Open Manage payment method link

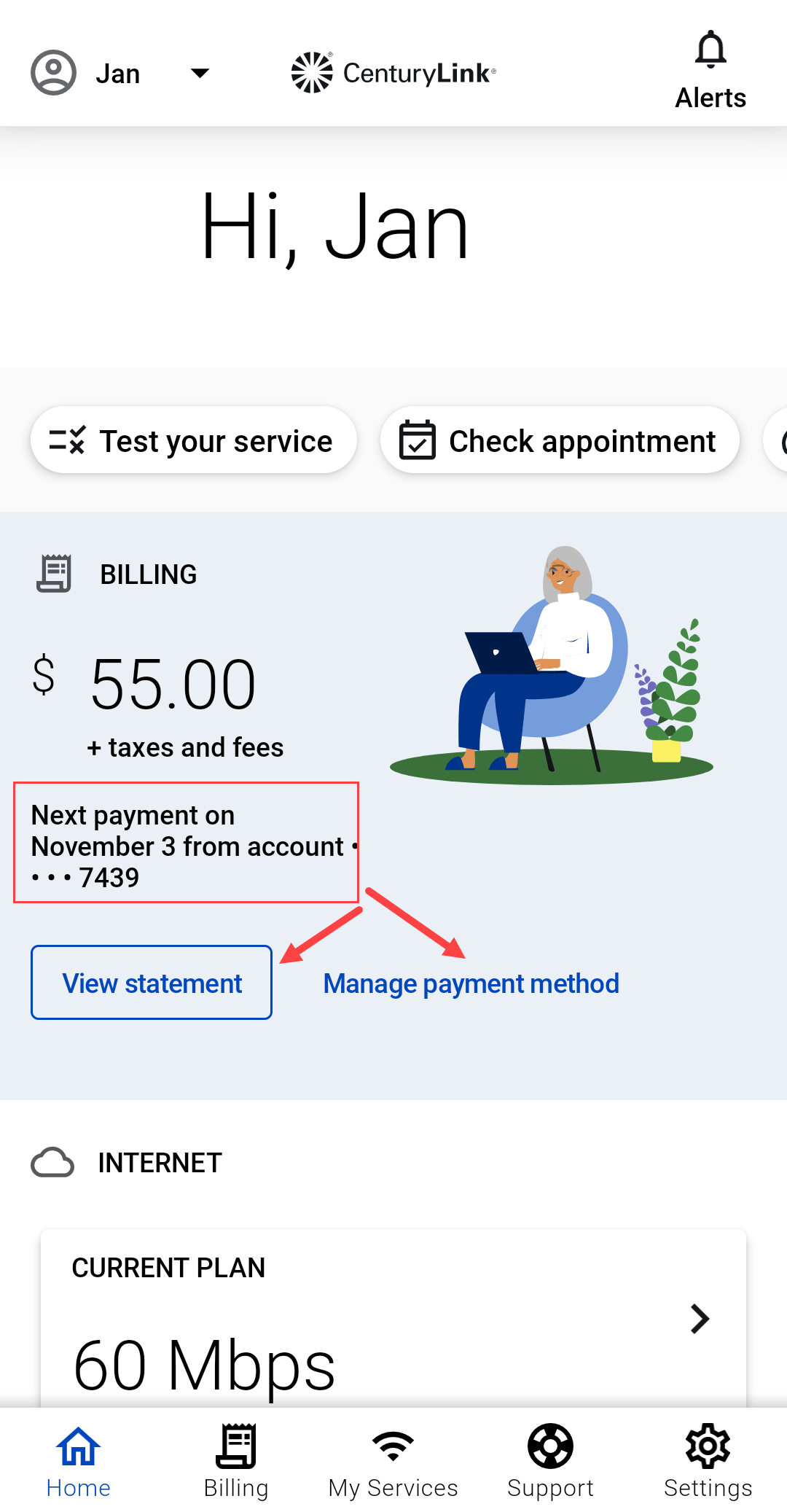tap(471, 983)
